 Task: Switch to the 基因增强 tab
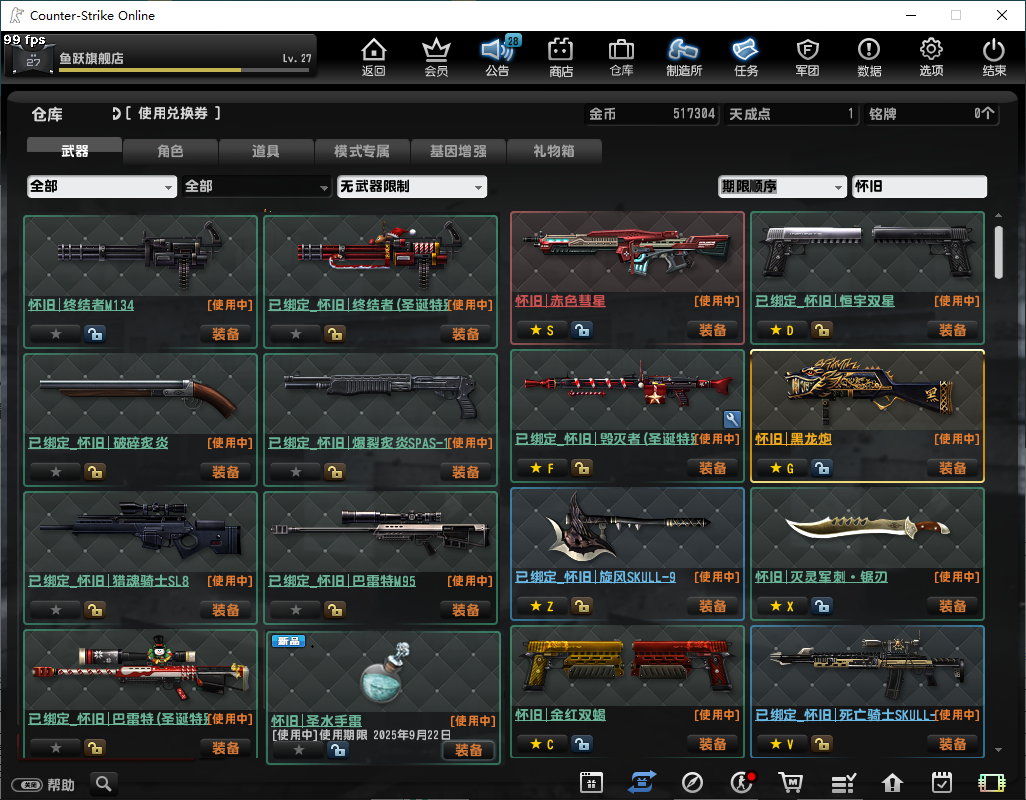[458, 151]
